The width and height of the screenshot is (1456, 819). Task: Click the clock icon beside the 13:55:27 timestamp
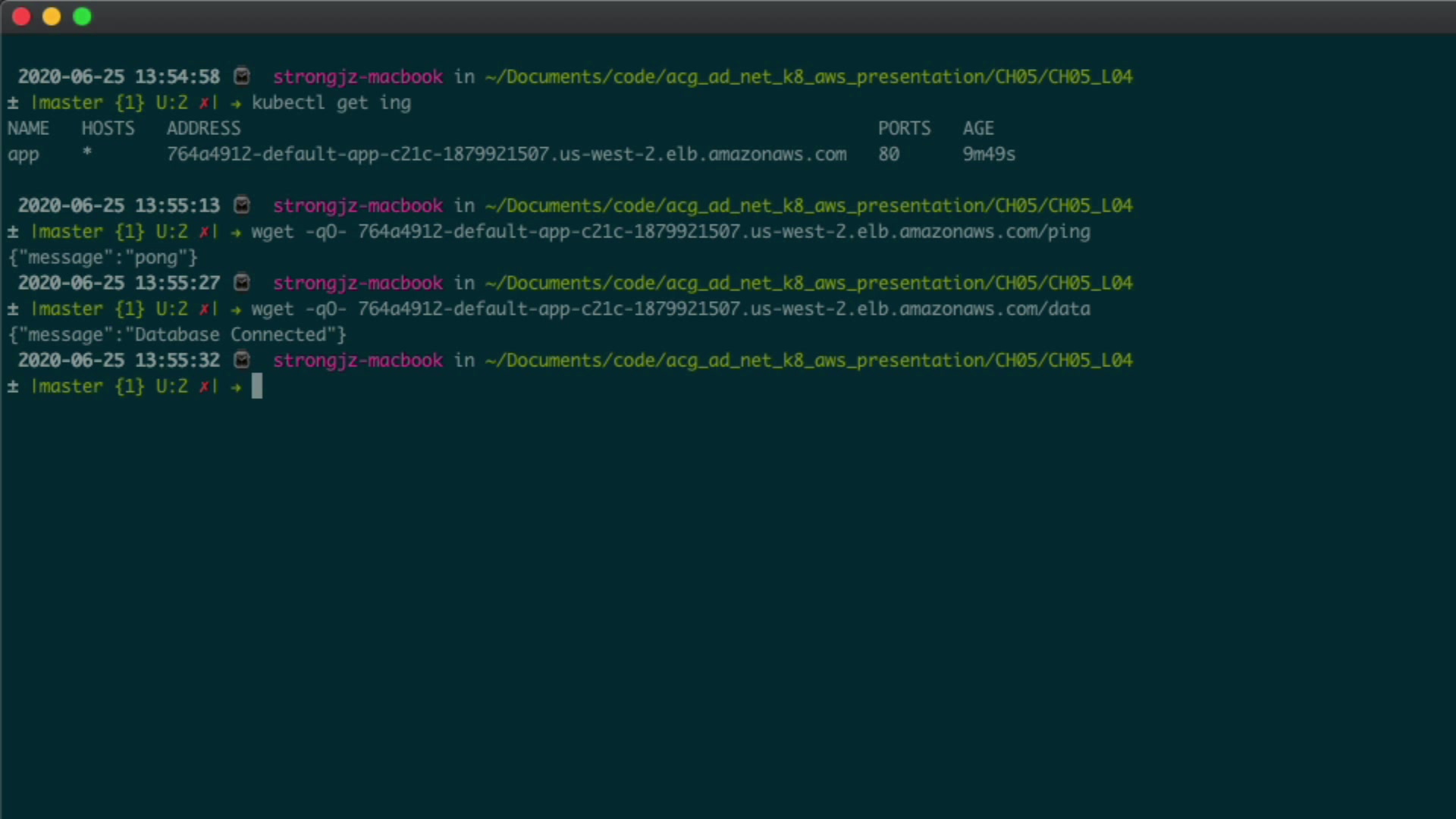[x=242, y=283]
